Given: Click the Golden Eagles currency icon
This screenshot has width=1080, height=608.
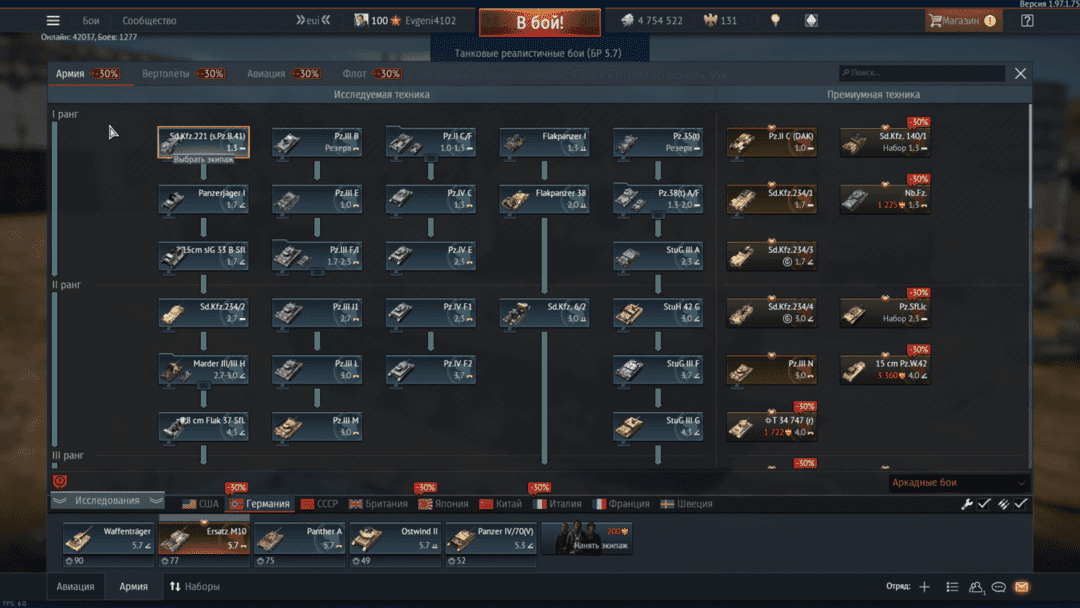Looking at the screenshot, I should tap(712, 21).
